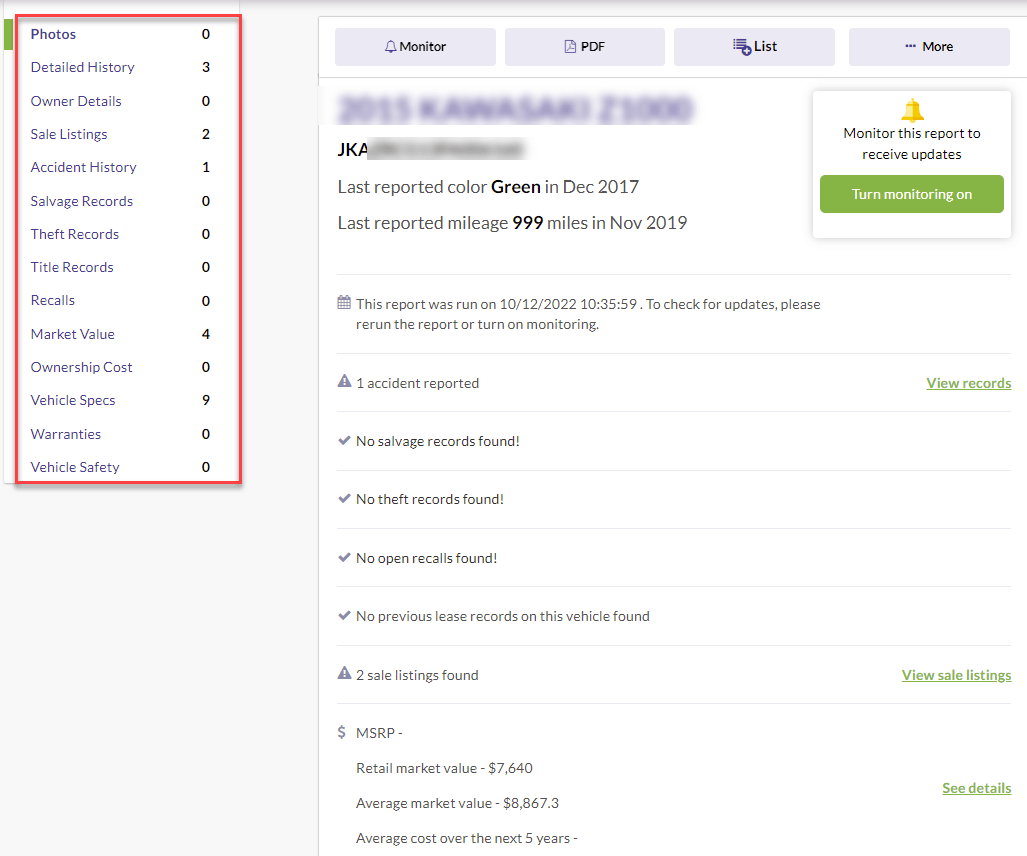Click 'Last reported mileage 999 miles' line
The height and width of the screenshot is (856, 1027).
512,223
